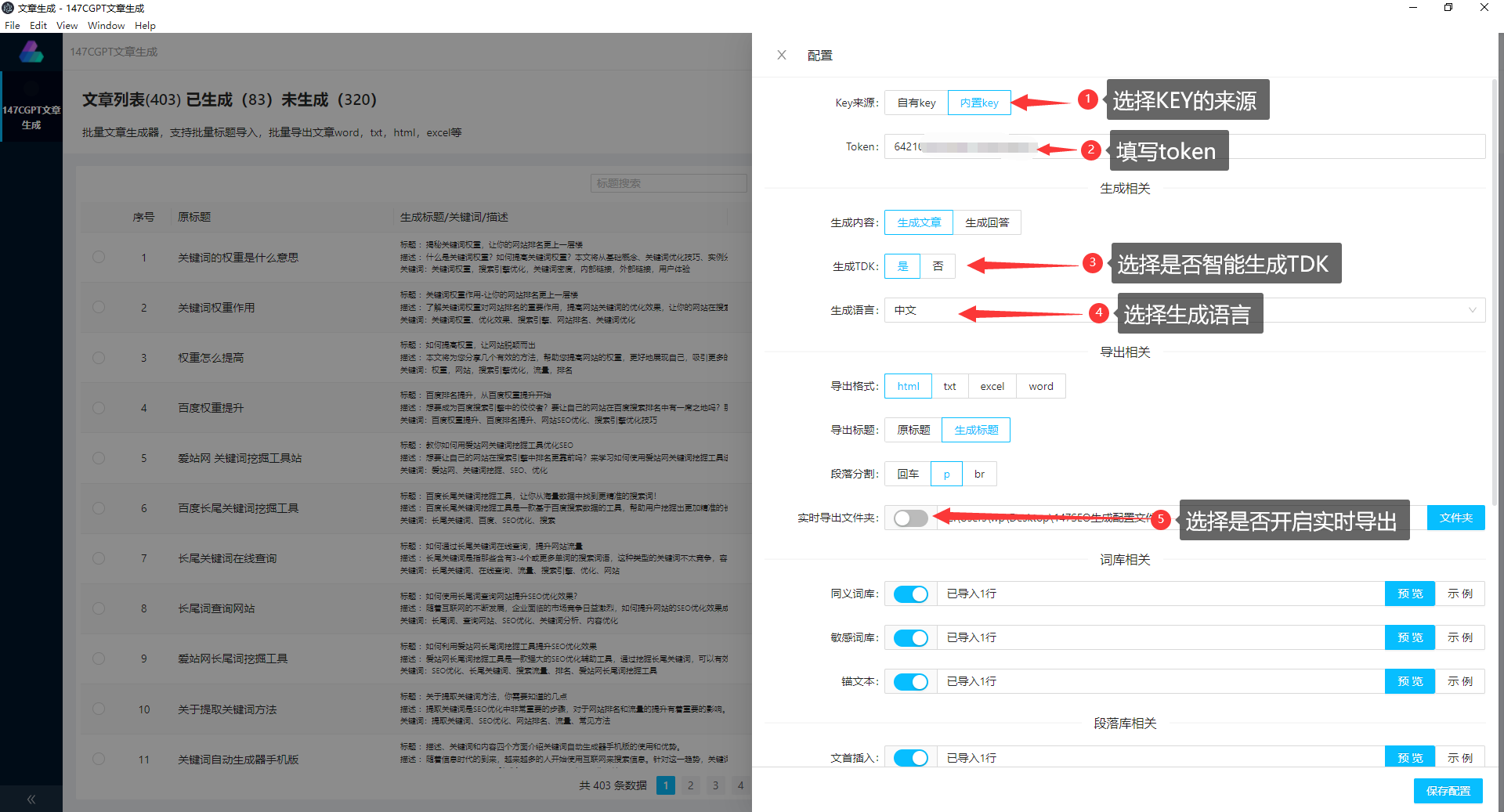Click the 原标题 column header
Screen dimensions: 1504x812
click(194, 217)
